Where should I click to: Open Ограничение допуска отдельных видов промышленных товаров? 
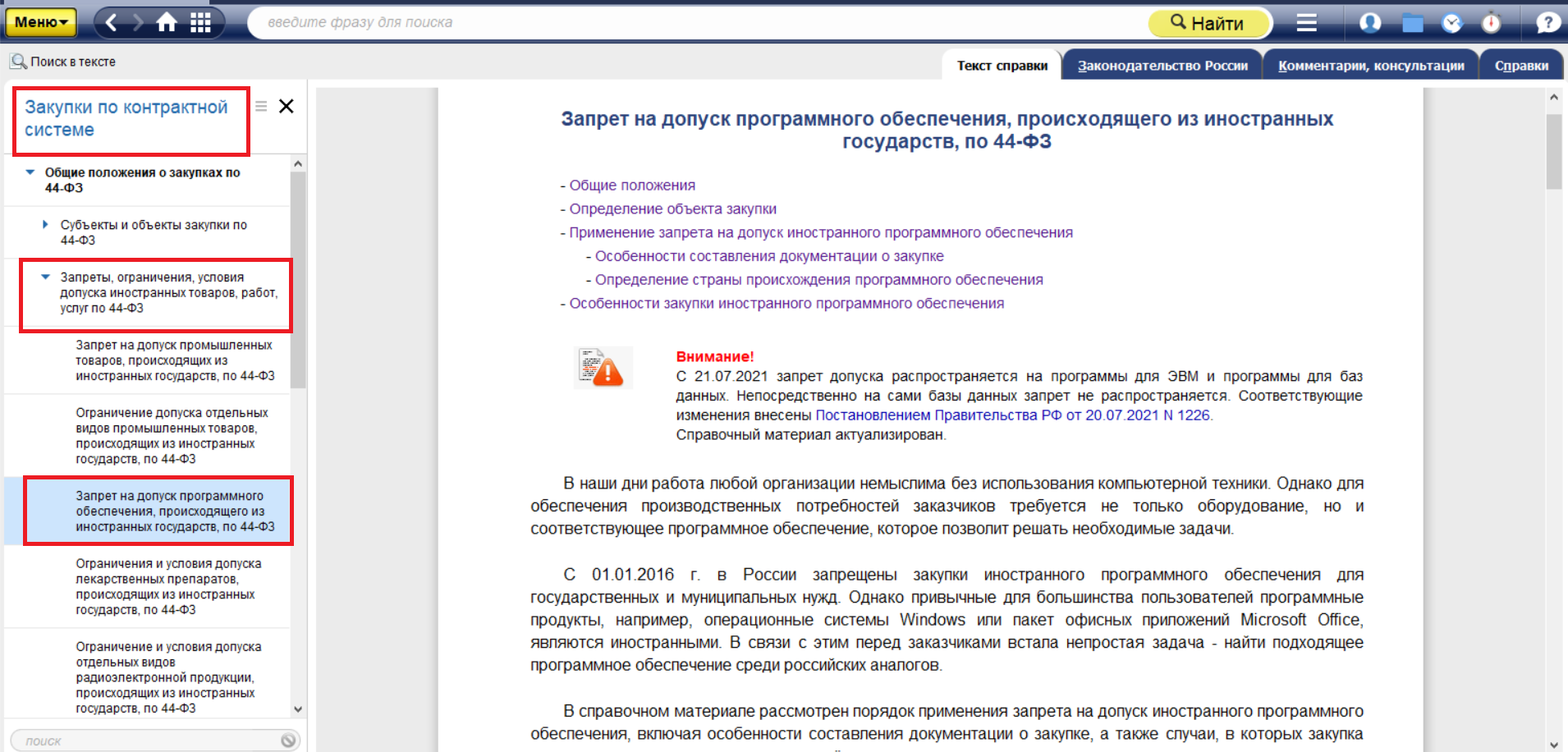tap(172, 436)
